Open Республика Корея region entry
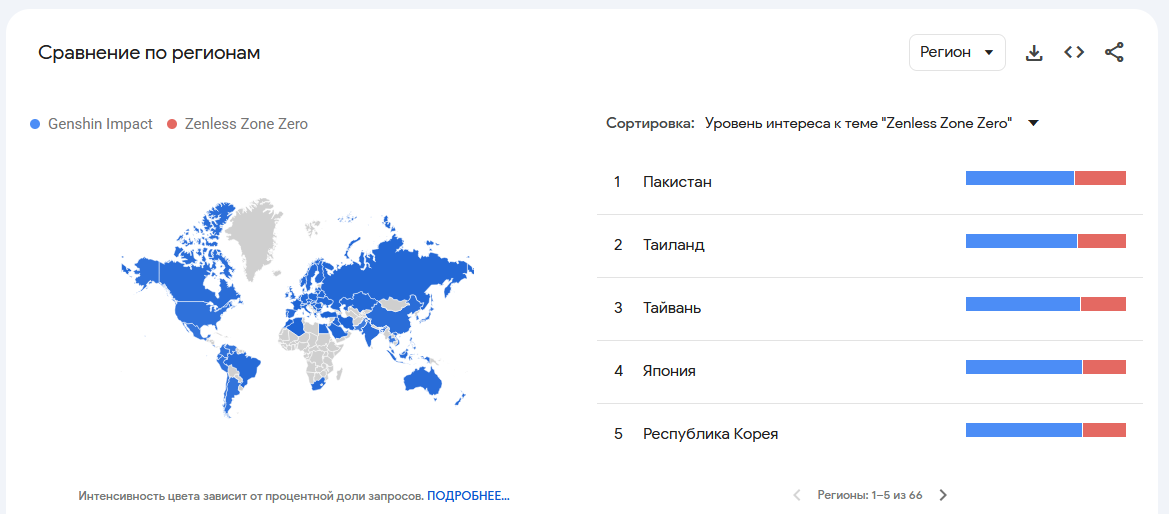Screen dimensions: 1169x514 tap(710, 434)
